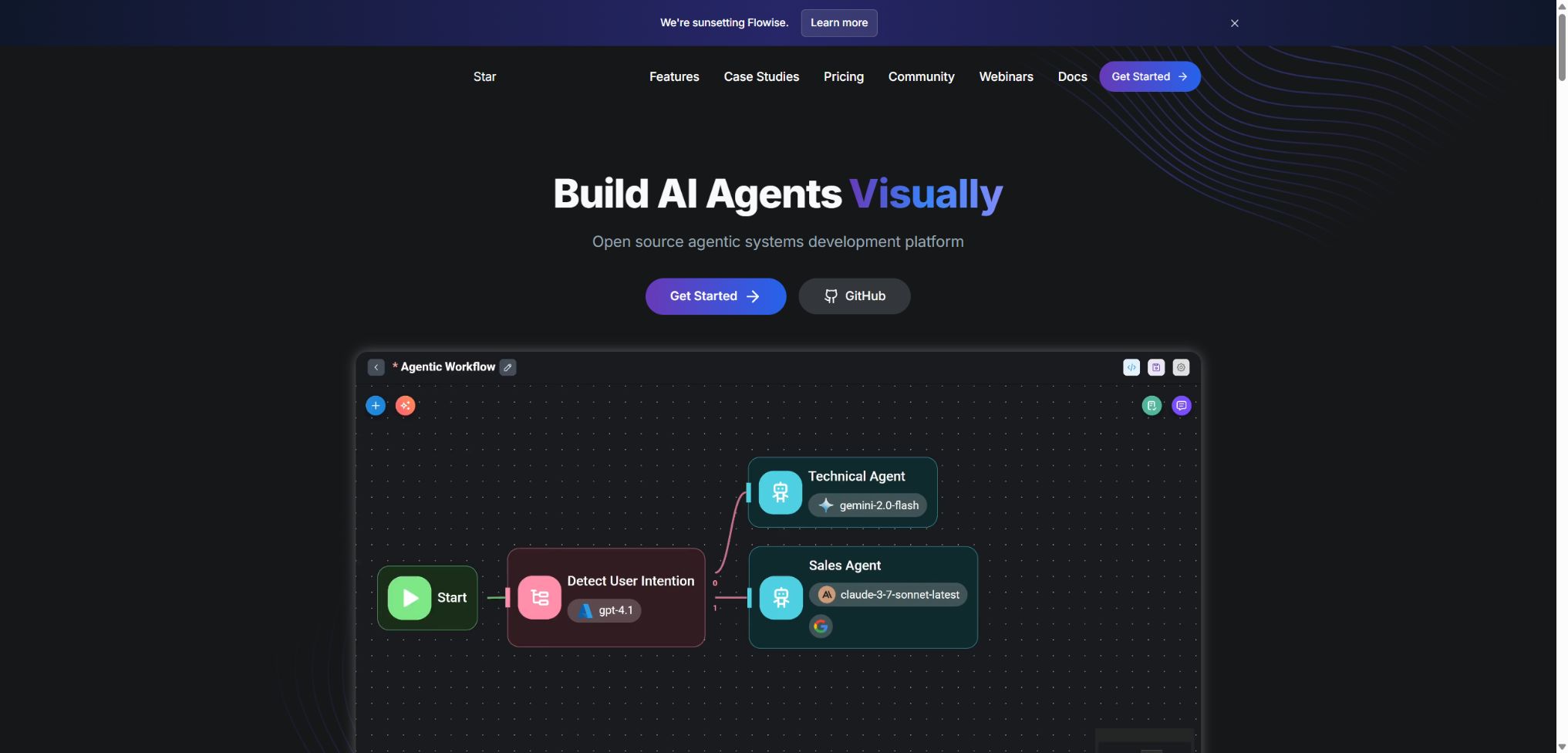Dismiss the sunsetting Flowise banner
Screen dimensions: 1568x753
[x=1234, y=23]
